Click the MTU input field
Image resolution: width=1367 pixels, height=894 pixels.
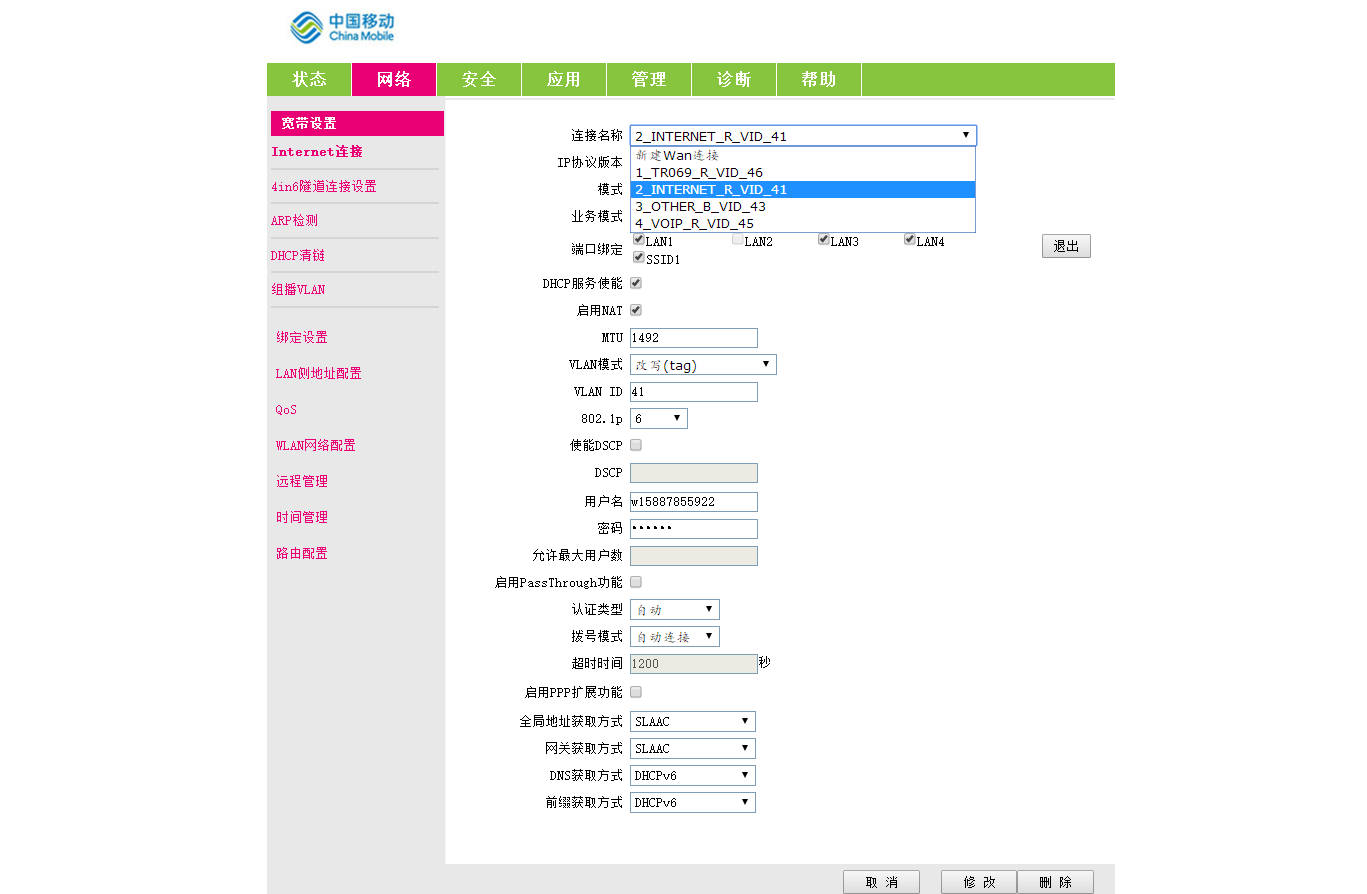click(694, 338)
